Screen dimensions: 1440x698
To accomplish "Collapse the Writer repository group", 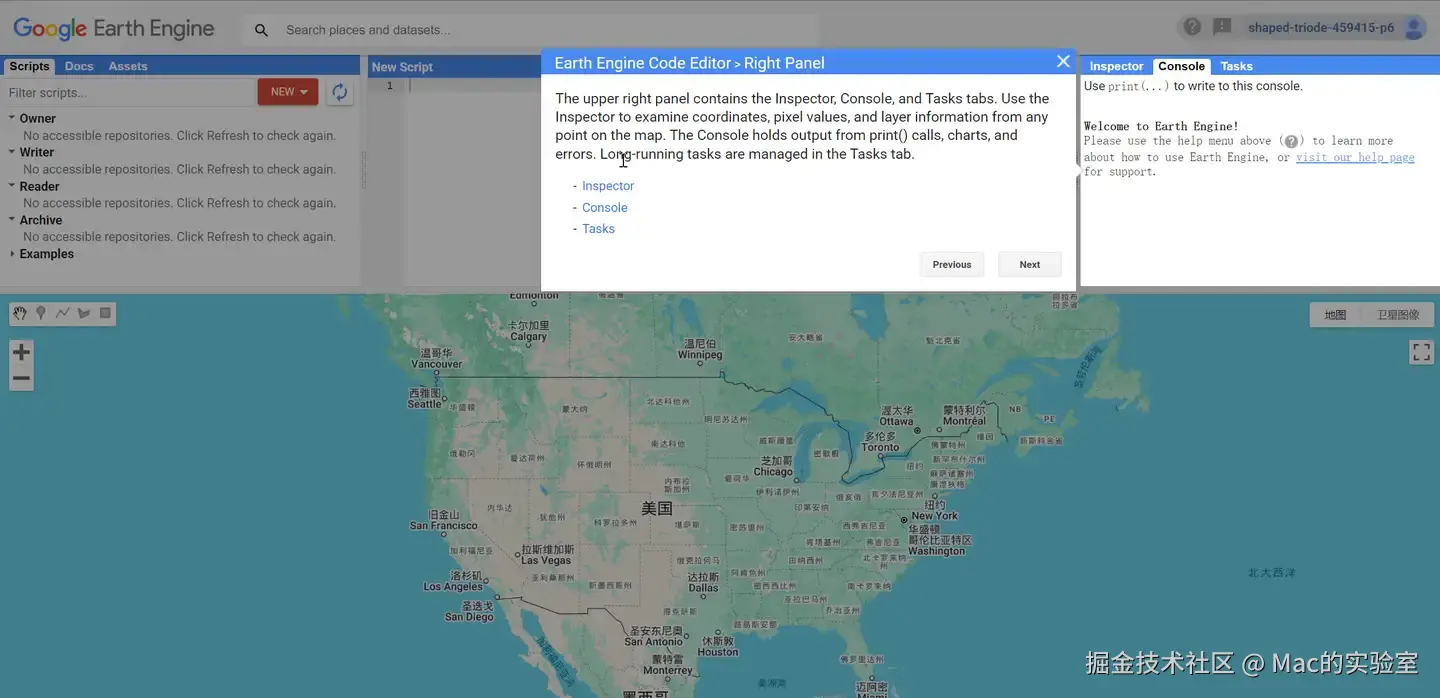I will pyautogui.click(x=12, y=152).
